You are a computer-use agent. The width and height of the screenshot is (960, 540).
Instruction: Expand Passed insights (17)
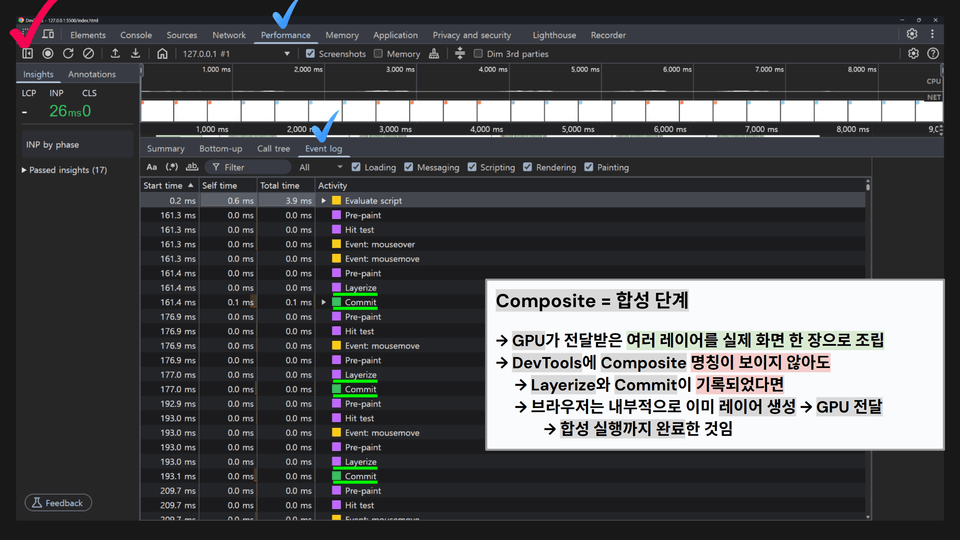[x=64, y=170]
